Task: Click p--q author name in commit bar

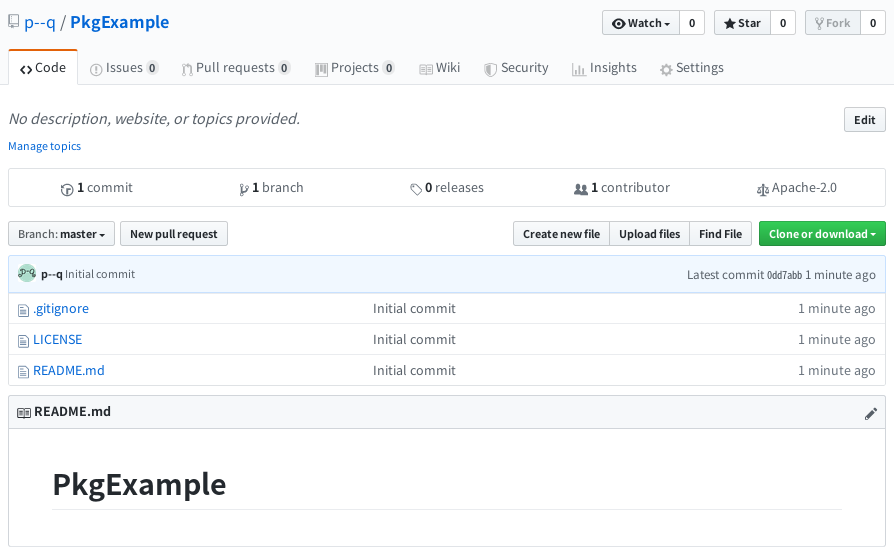Action: (52, 274)
